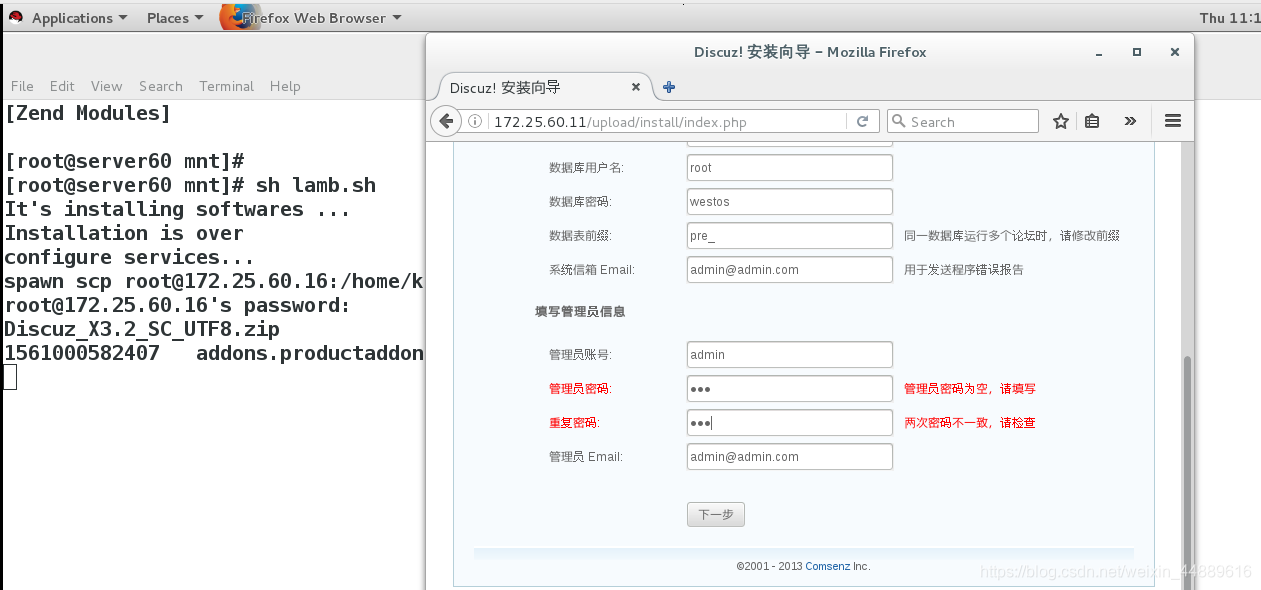
Task: Click the 管理员密码为空 error message
Action: coord(970,389)
